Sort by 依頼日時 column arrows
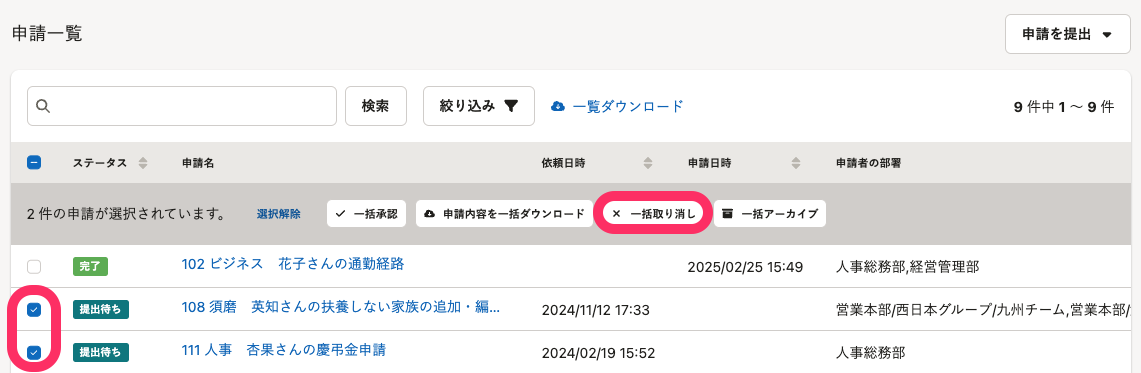This screenshot has height=373, width=1141. pyautogui.click(x=648, y=164)
